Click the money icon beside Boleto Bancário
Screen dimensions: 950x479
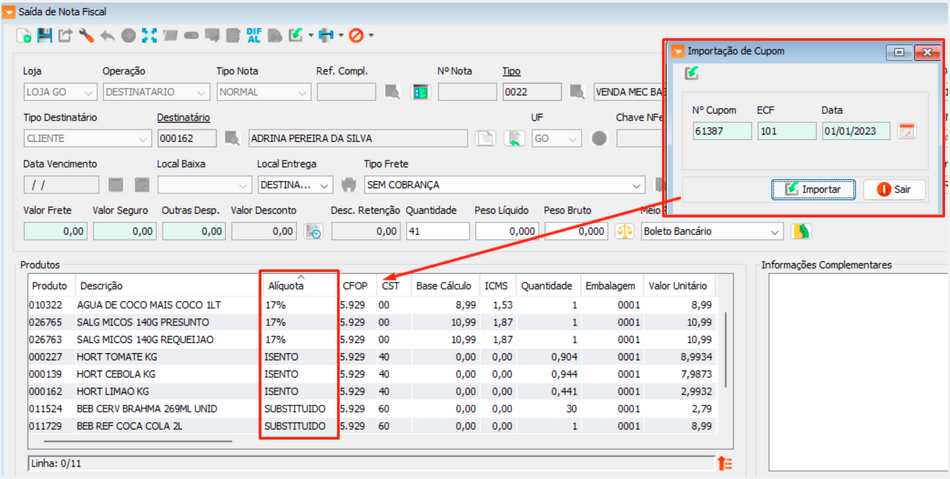pos(801,231)
